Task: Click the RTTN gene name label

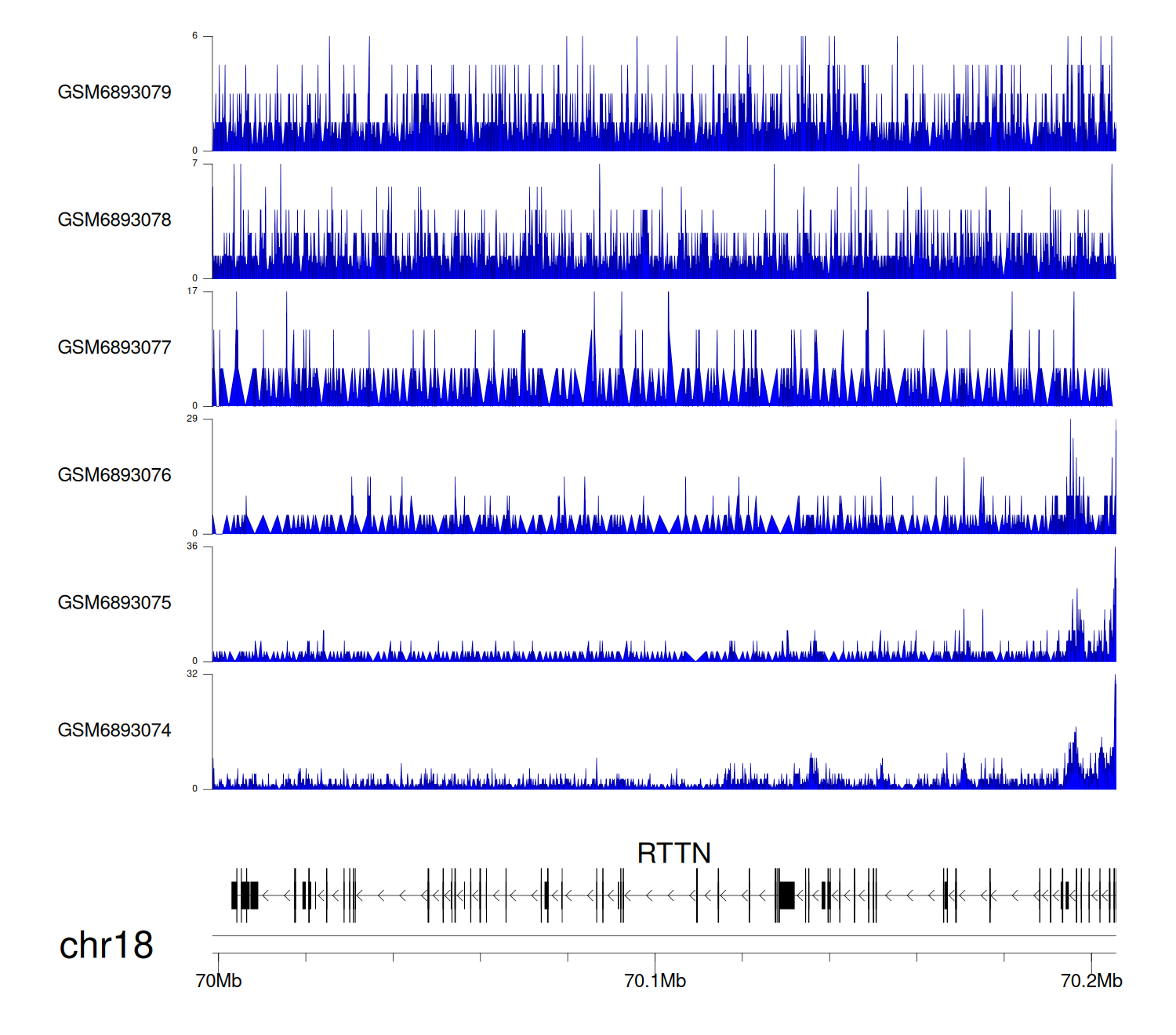Action: click(673, 853)
